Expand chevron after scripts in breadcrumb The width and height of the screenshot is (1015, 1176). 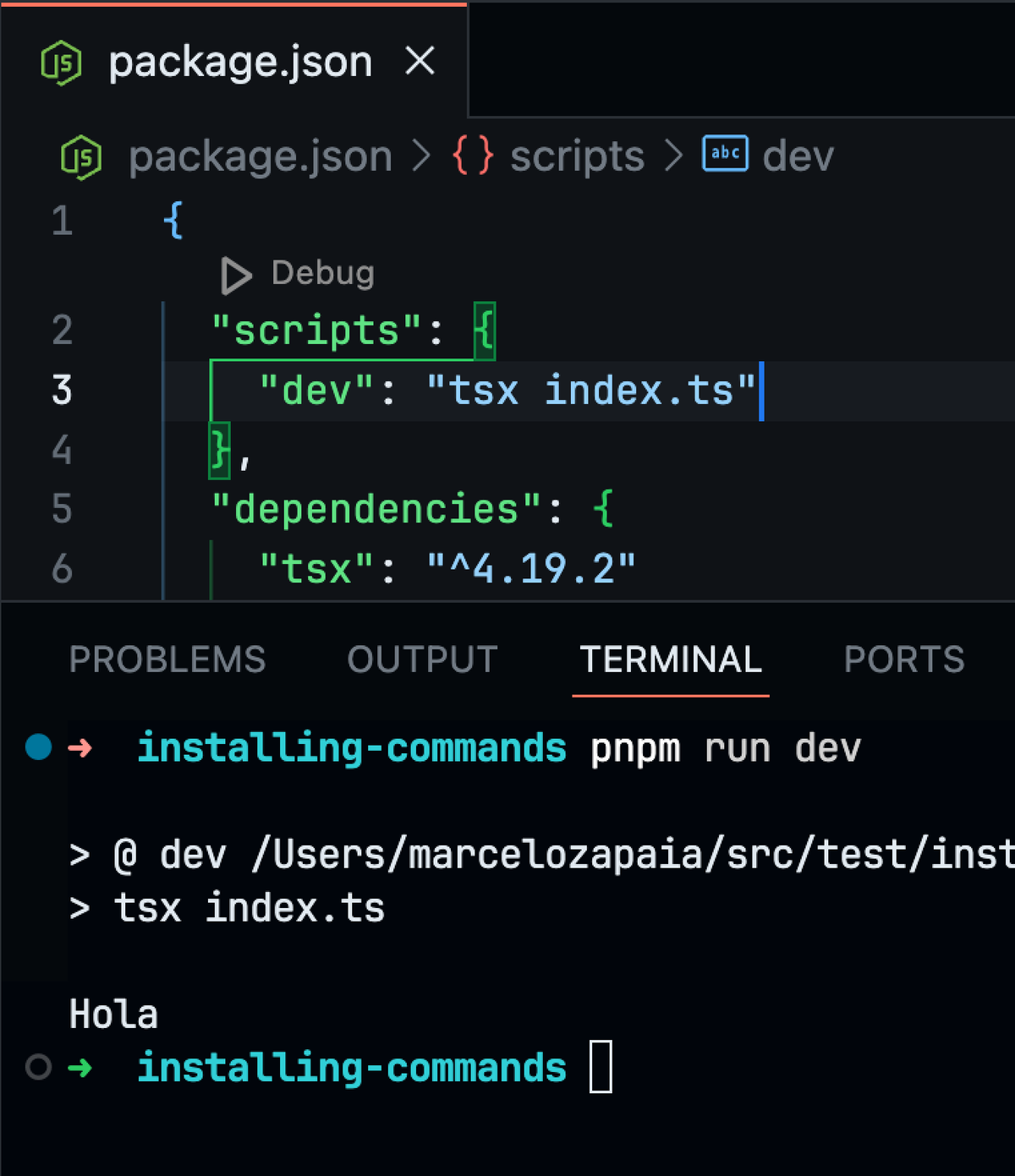673,156
